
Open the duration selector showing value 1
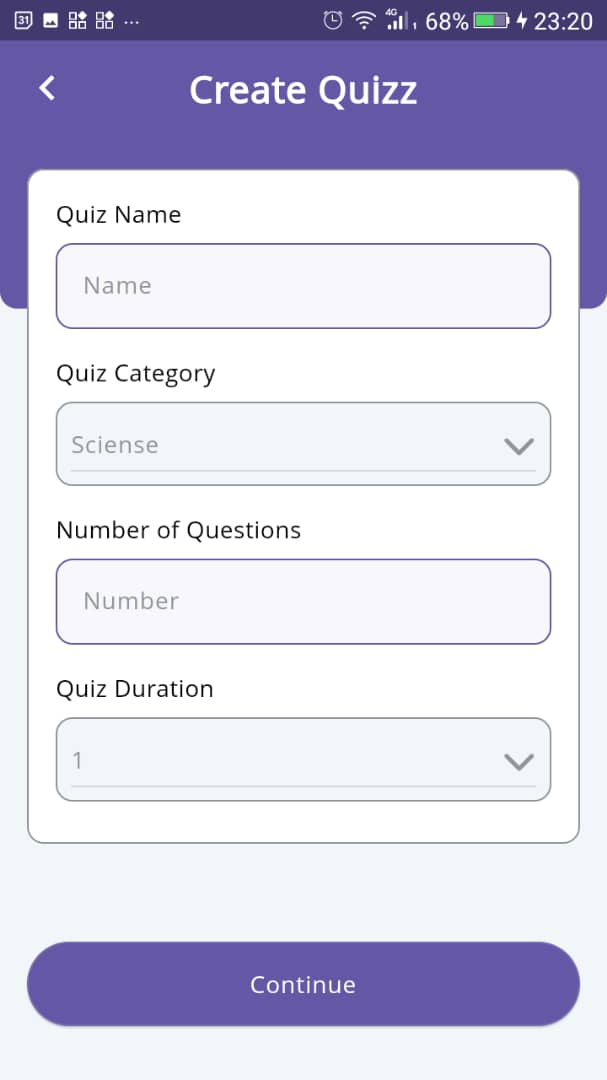(x=303, y=760)
